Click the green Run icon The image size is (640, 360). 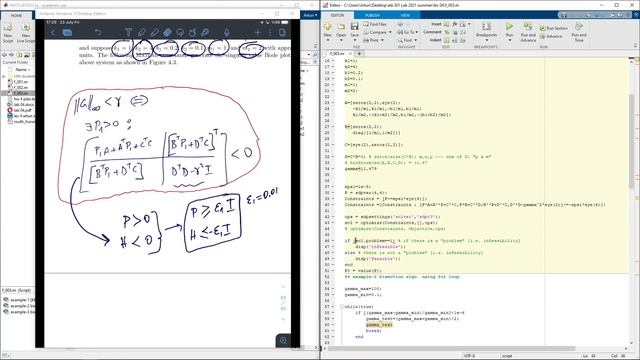(x=509, y=27)
